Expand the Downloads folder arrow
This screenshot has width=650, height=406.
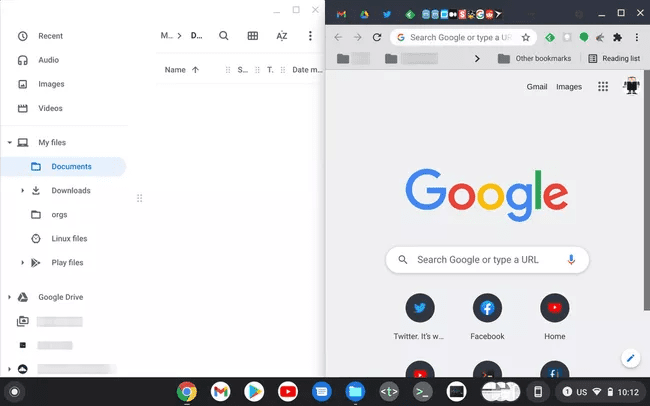22,190
